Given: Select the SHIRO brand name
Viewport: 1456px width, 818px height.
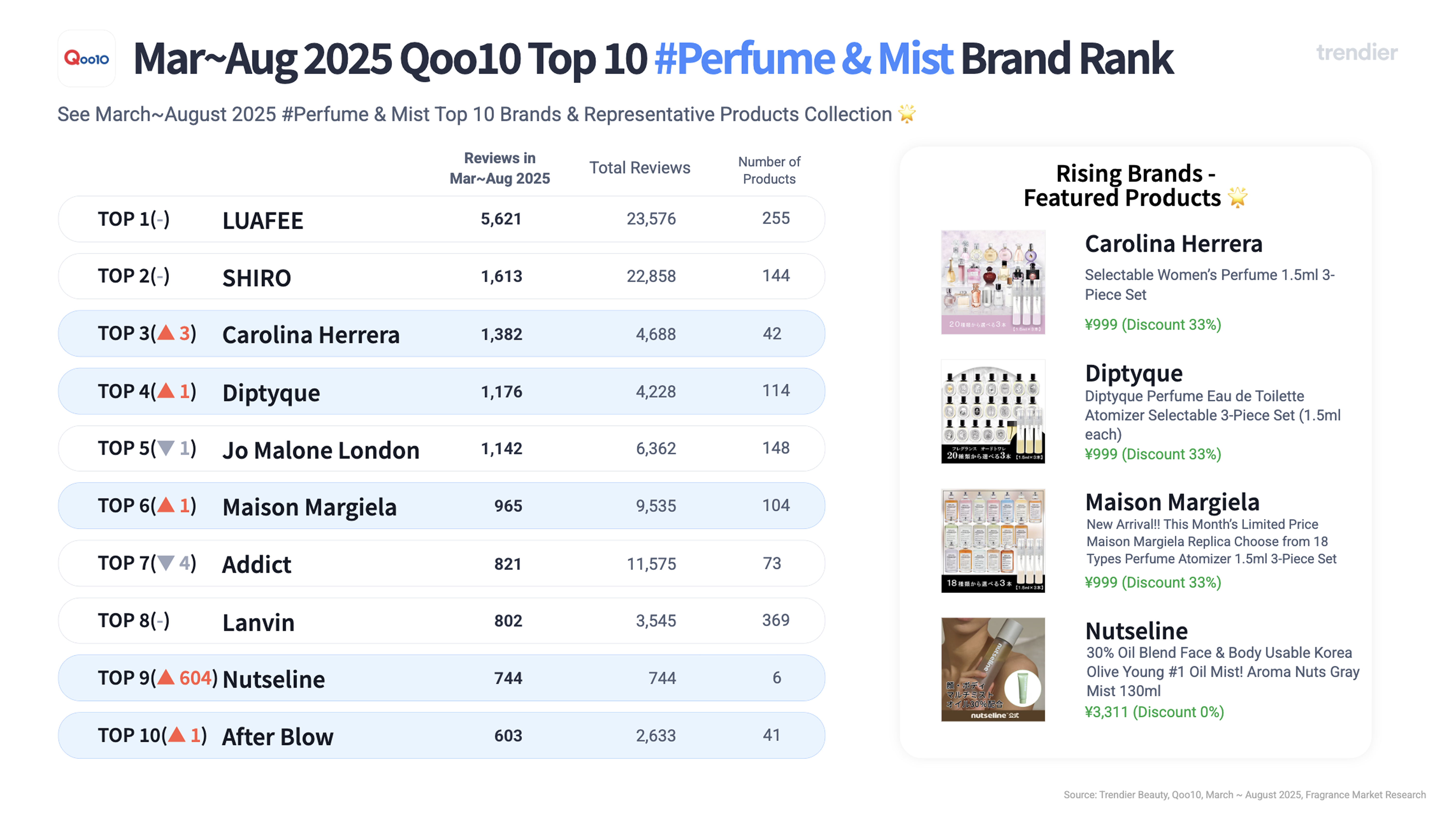Looking at the screenshot, I should [x=256, y=278].
